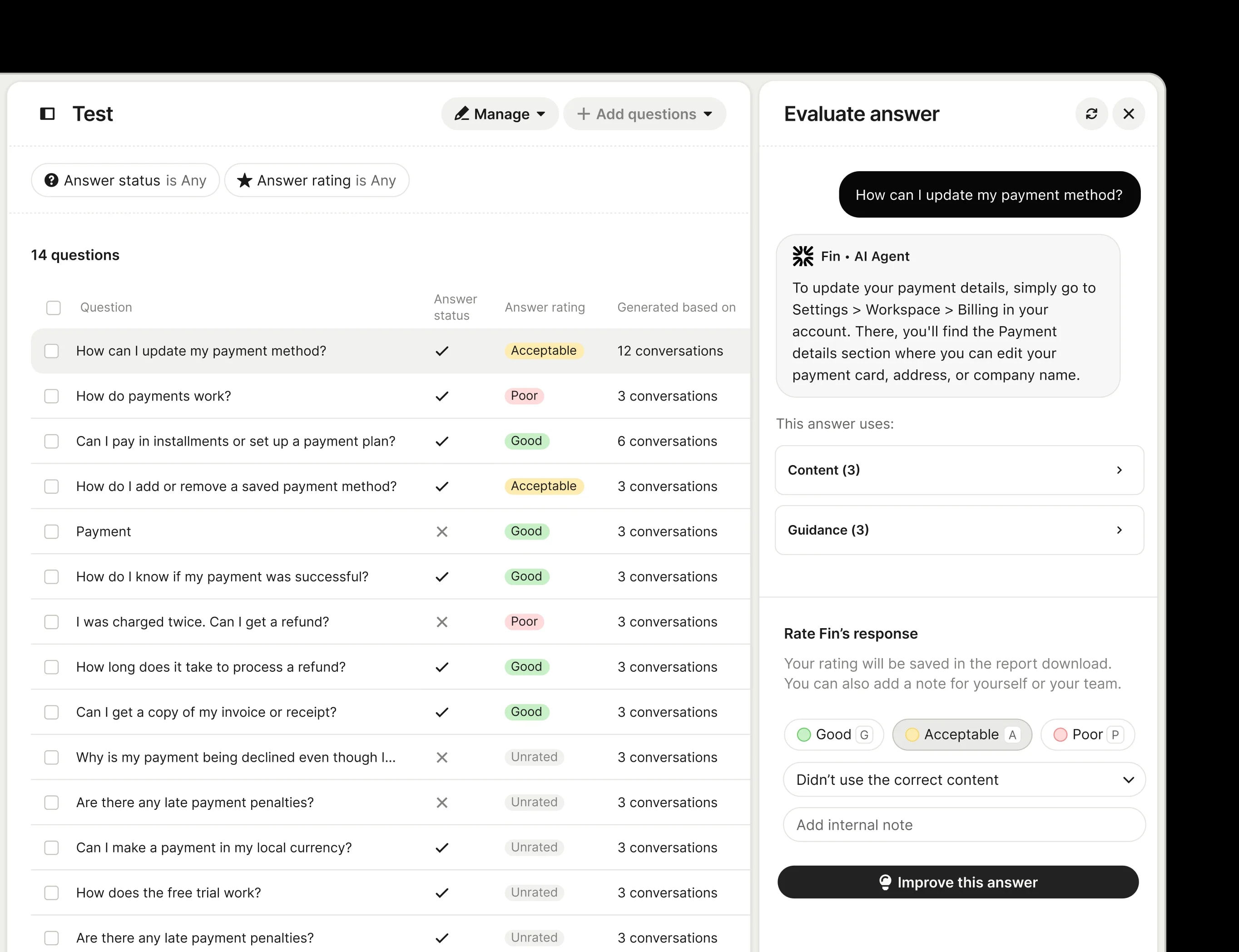Click the X status icon for Payment row
The image size is (1239, 952).
(442, 531)
